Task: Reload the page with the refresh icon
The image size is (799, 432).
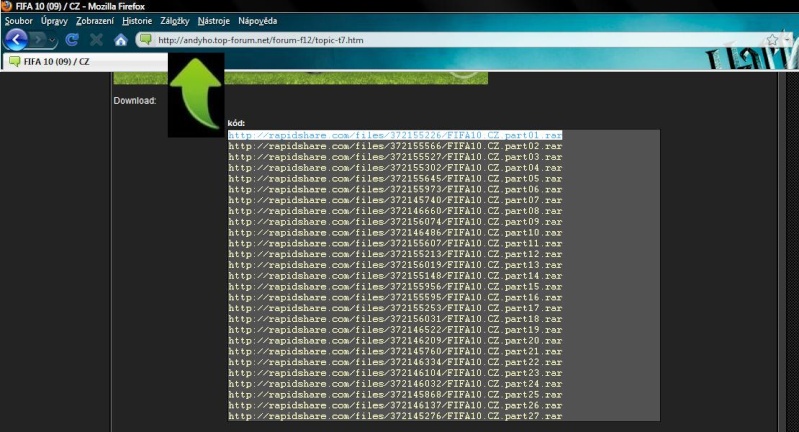Action: point(72,39)
